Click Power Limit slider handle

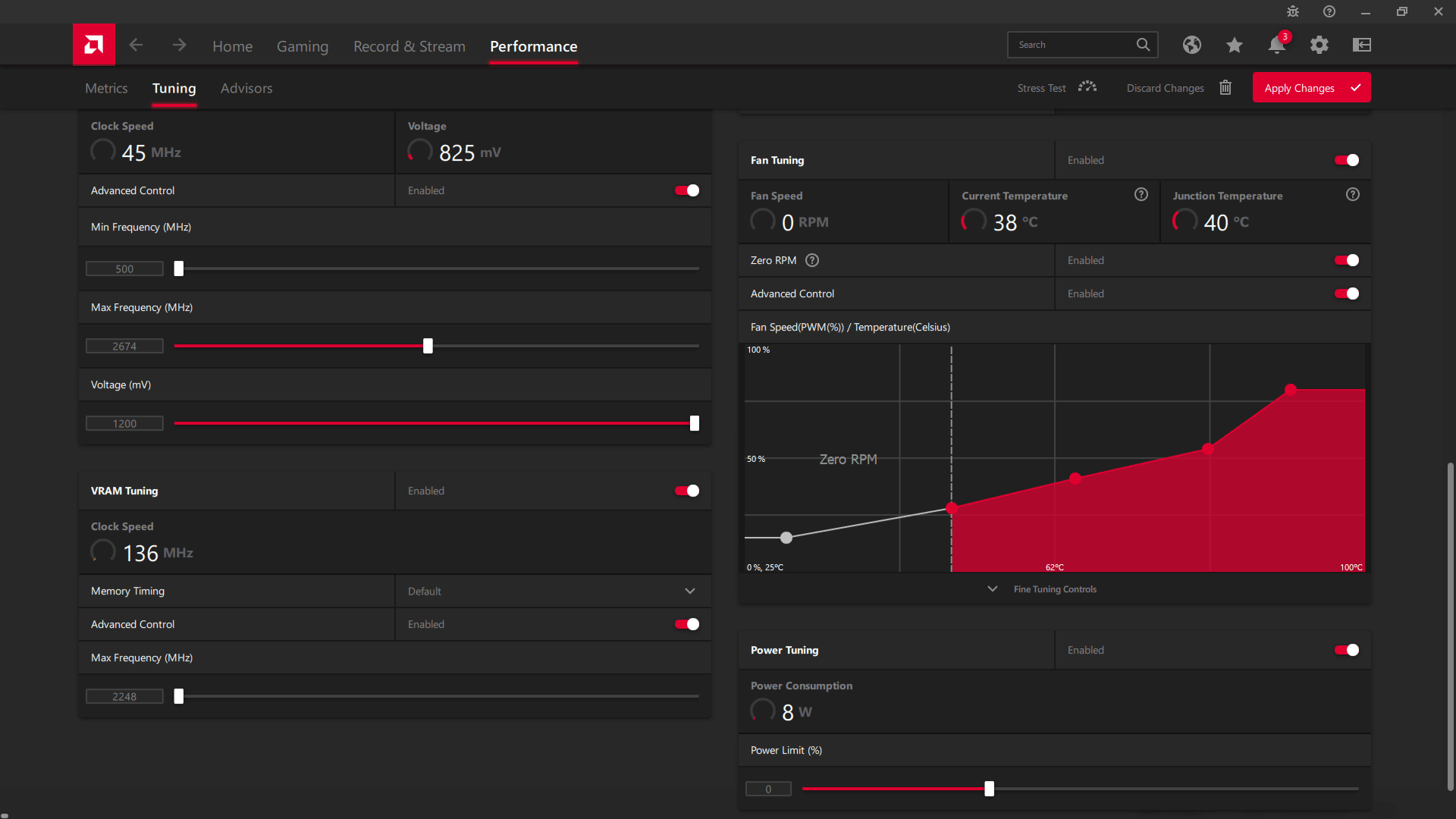989,789
